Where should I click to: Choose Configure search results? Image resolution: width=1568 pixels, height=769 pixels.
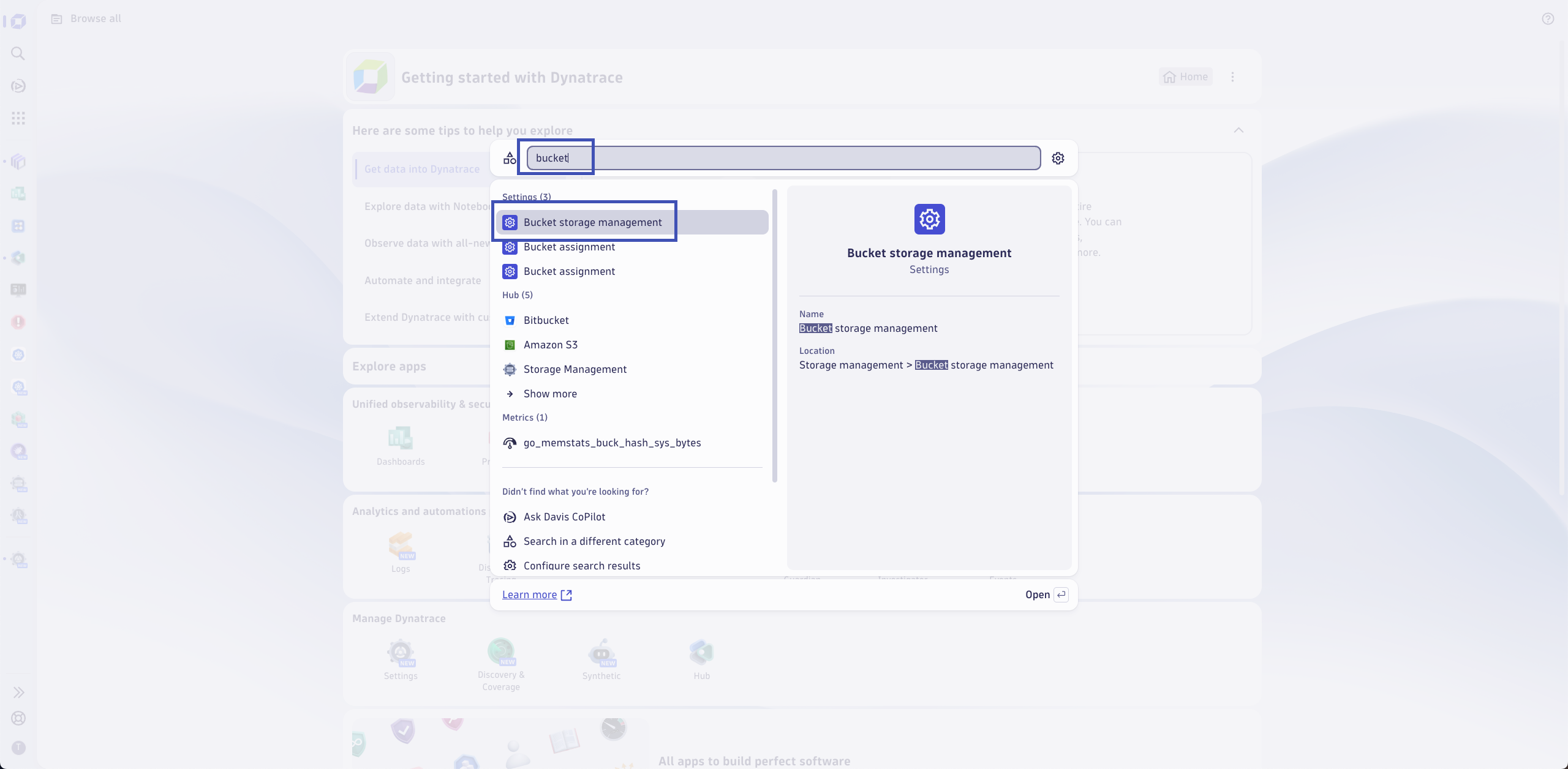tap(632, 566)
